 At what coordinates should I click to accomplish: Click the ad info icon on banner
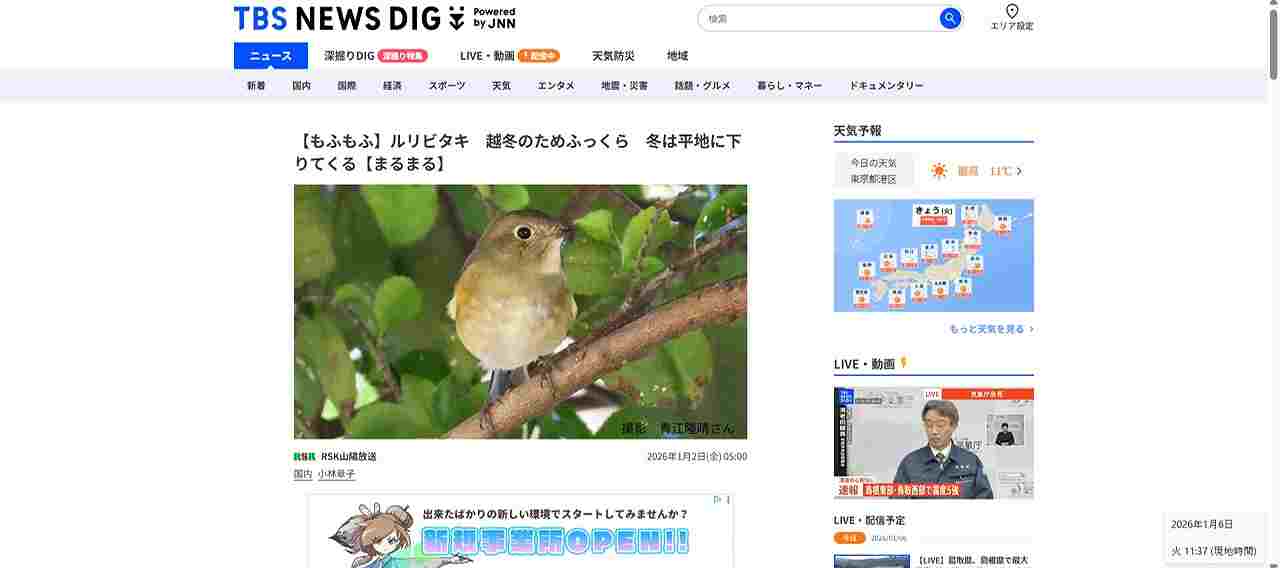pos(717,500)
